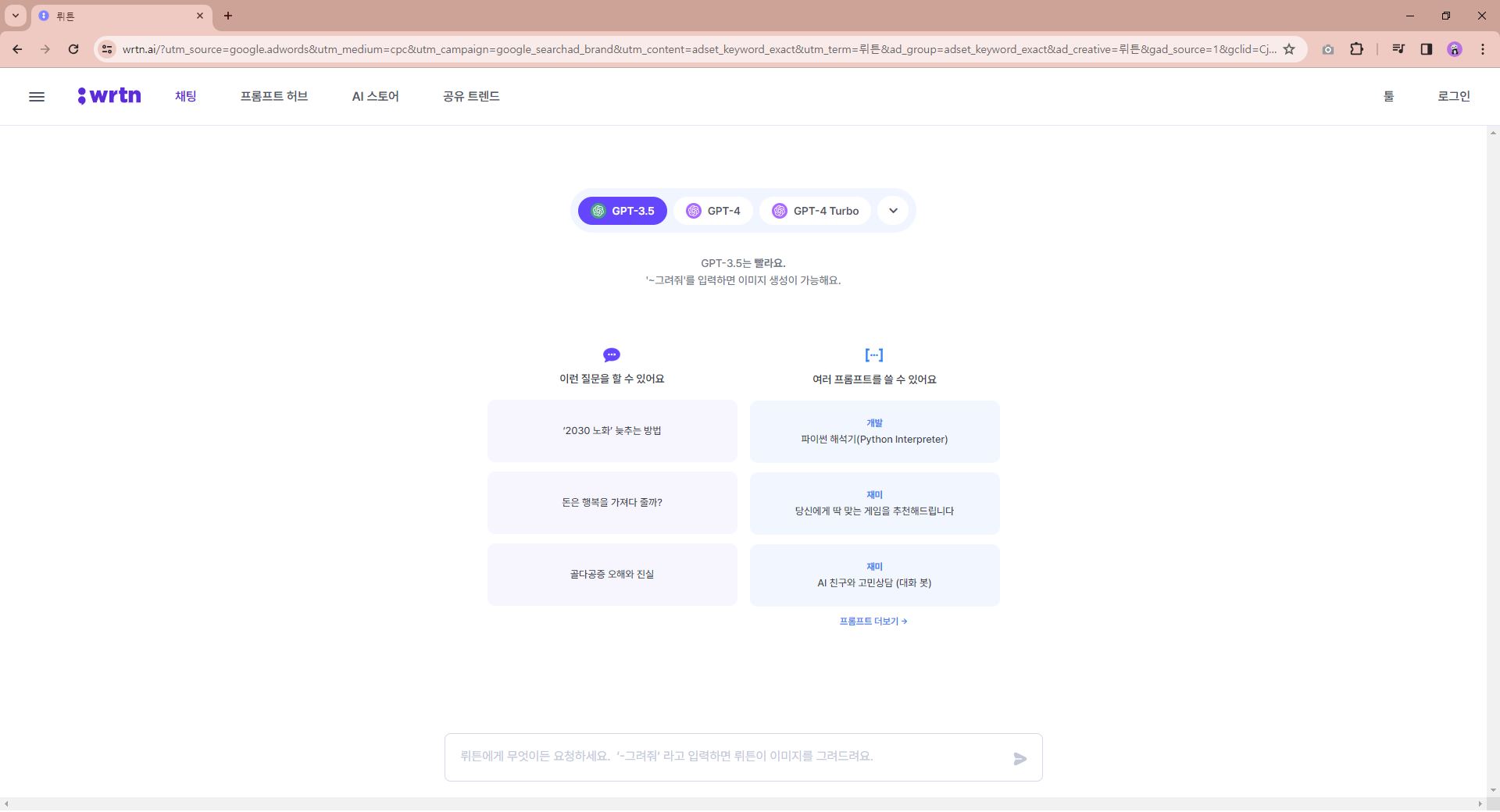Close the 뤼튼 tab

coord(200,16)
